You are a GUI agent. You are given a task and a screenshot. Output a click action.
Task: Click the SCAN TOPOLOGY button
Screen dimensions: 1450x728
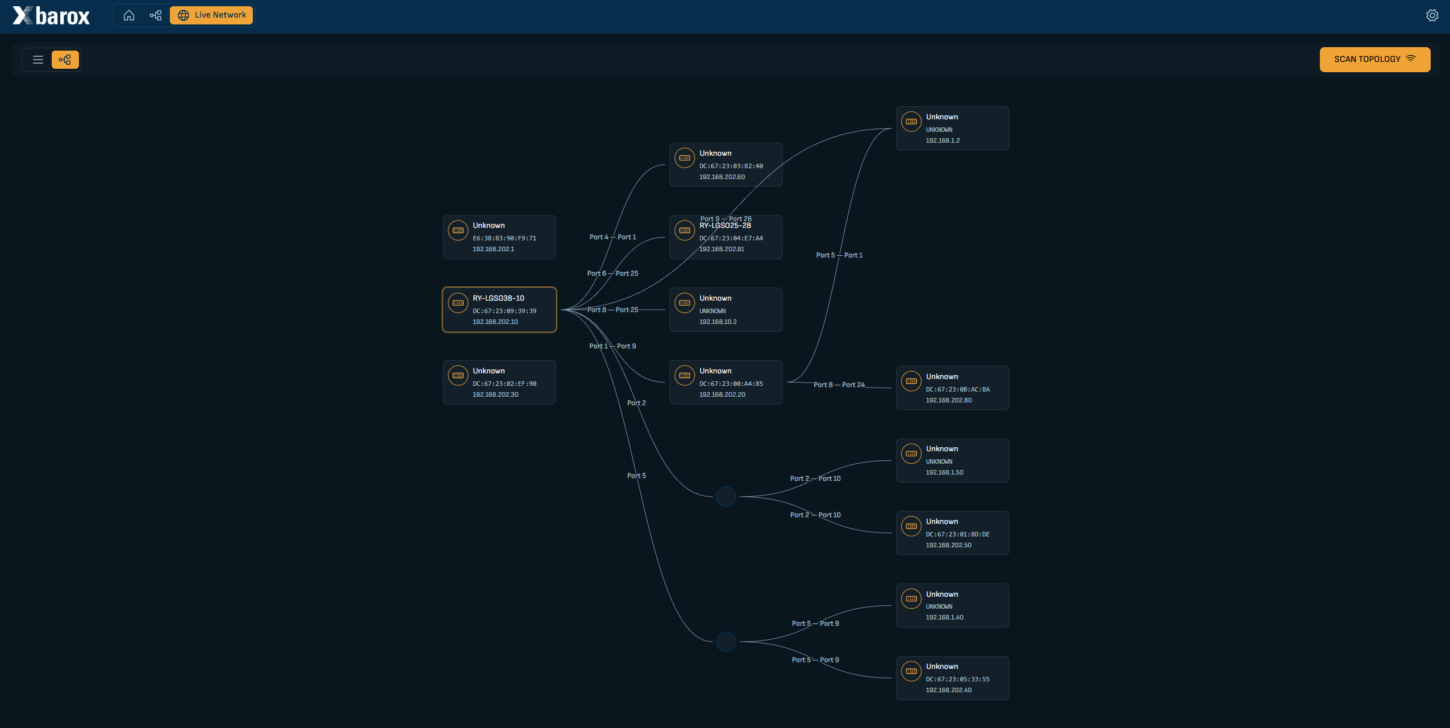click(x=1375, y=59)
